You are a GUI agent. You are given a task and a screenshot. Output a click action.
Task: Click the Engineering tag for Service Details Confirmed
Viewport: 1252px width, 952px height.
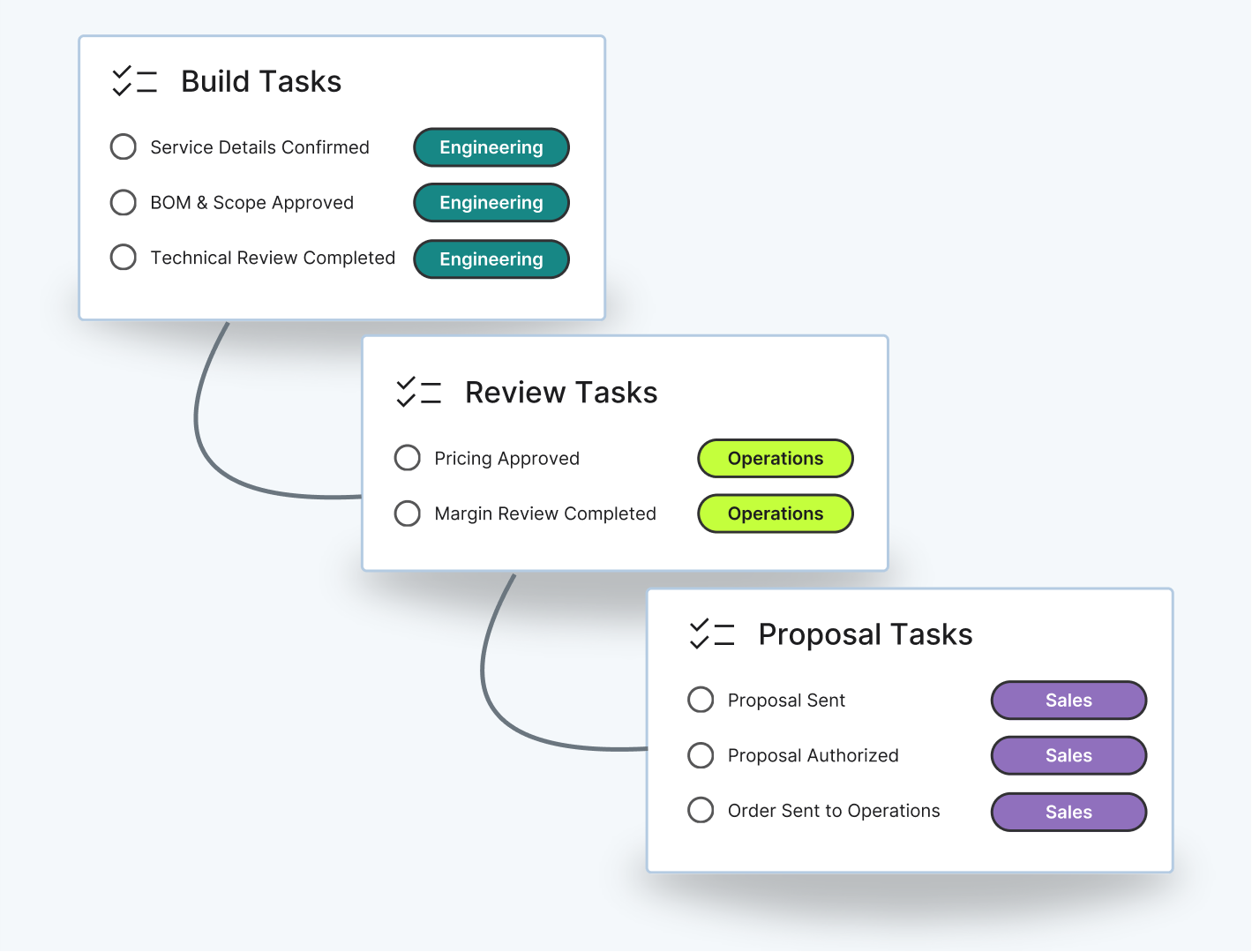491,147
